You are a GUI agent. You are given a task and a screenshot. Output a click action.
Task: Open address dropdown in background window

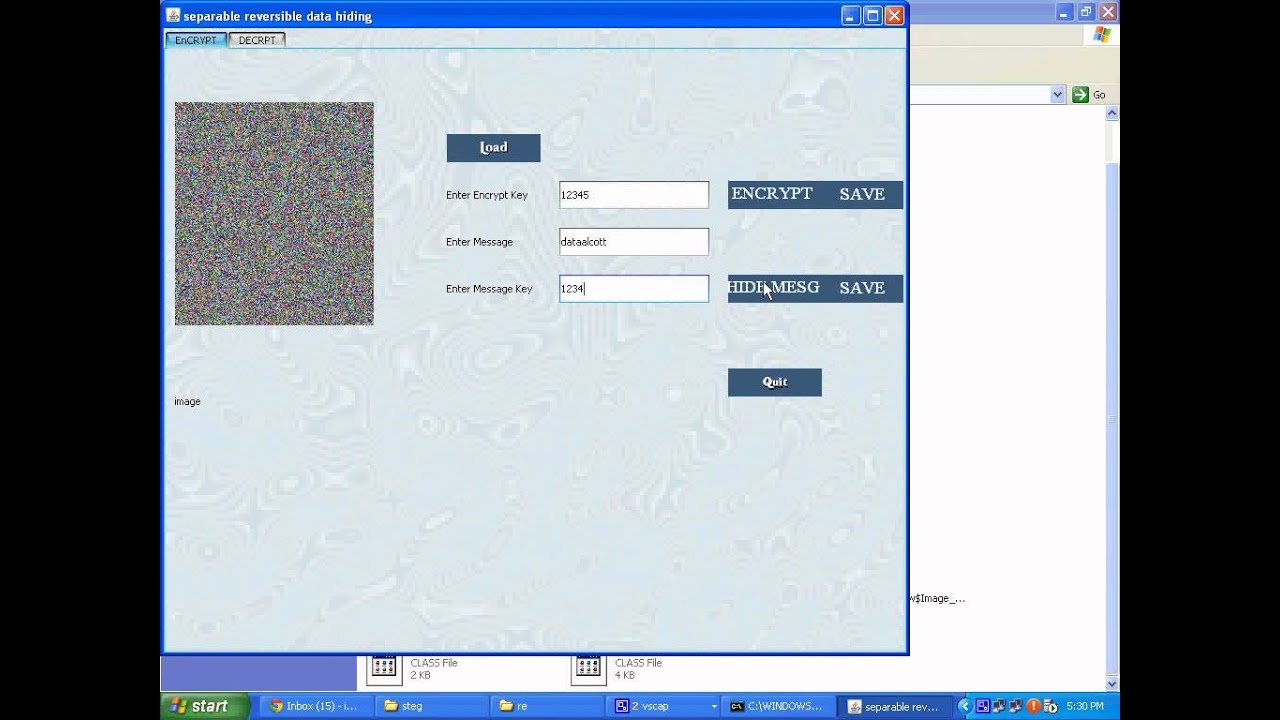1058,95
